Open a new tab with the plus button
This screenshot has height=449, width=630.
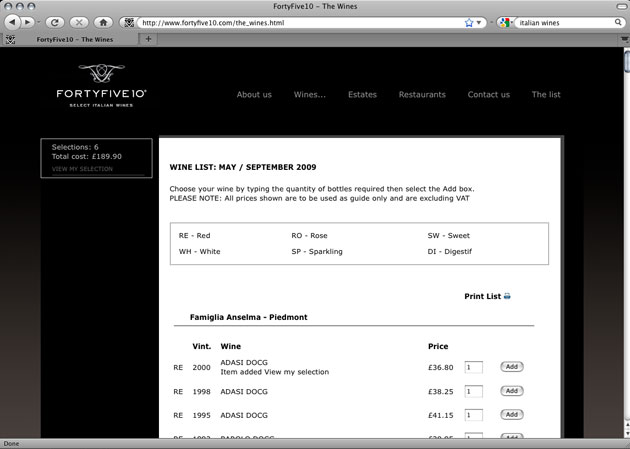(x=148, y=39)
